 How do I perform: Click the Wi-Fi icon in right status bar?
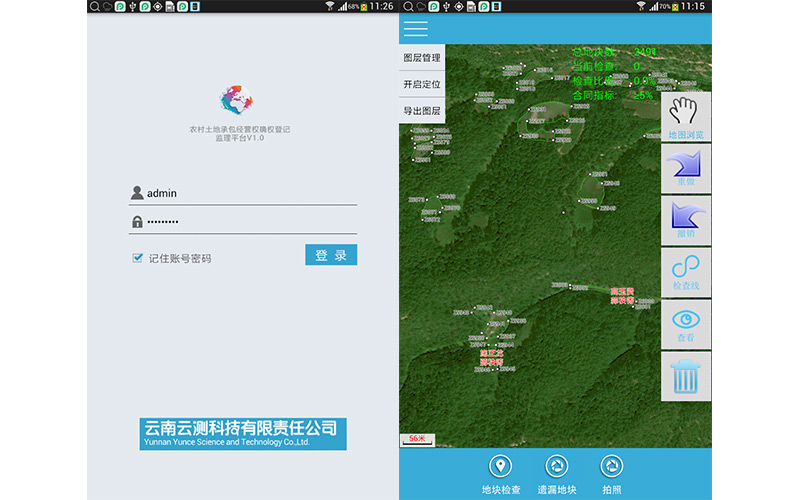coord(641,6)
